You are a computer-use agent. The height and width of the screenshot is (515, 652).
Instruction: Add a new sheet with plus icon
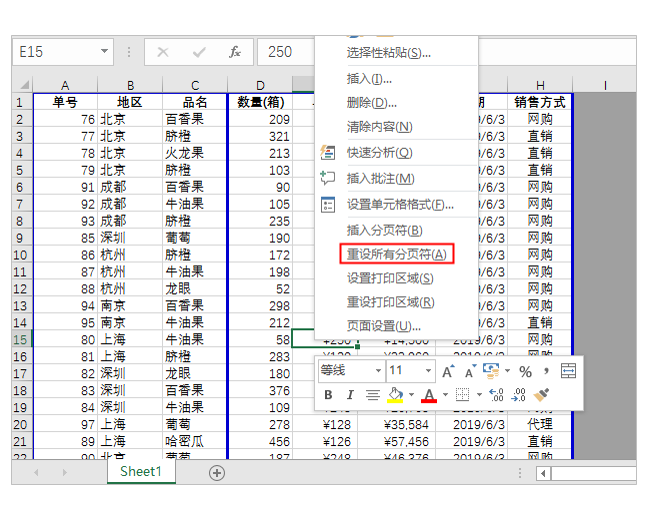[x=217, y=473]
